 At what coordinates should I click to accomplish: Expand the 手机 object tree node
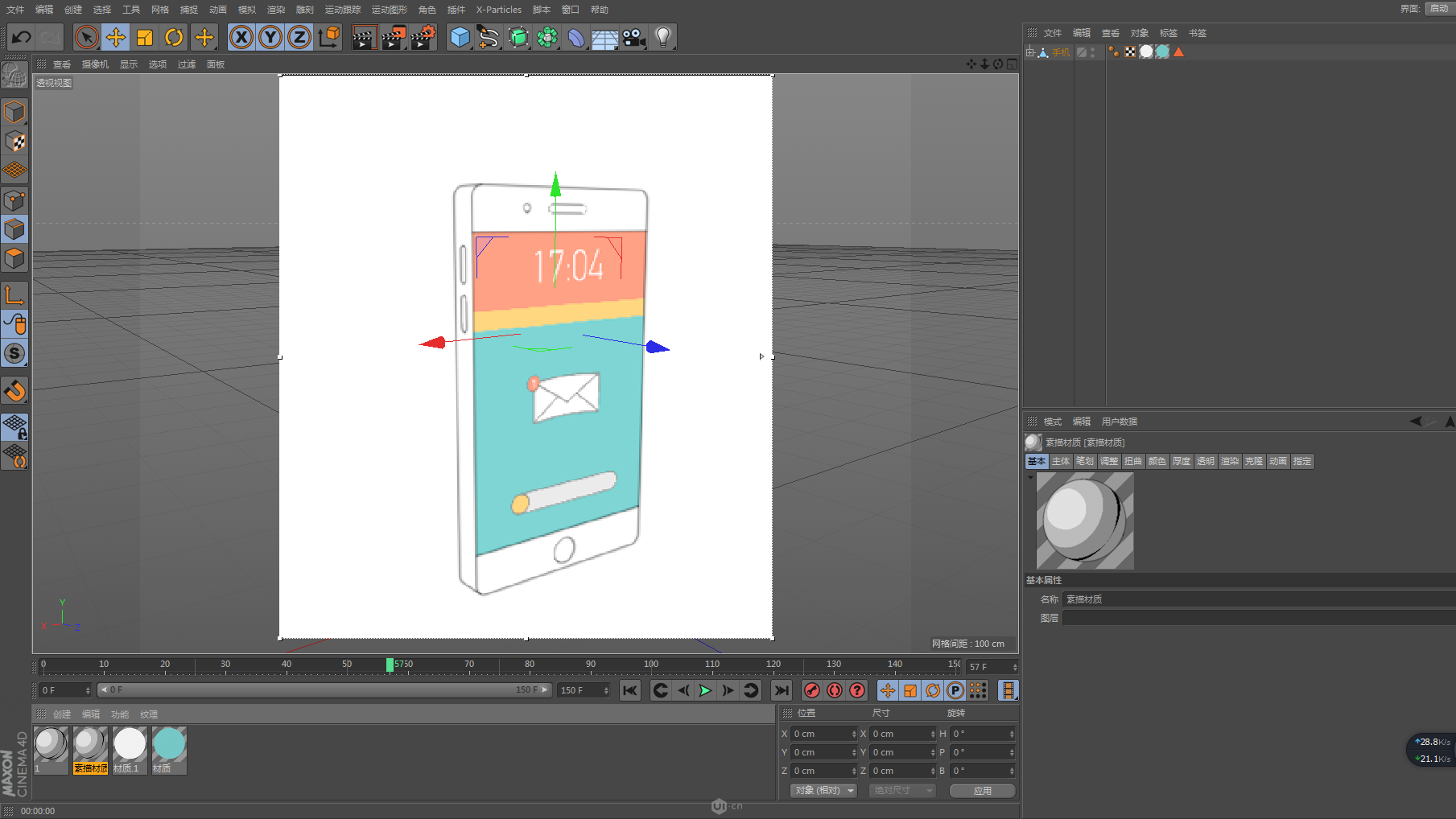click(x=1030, y=52)
